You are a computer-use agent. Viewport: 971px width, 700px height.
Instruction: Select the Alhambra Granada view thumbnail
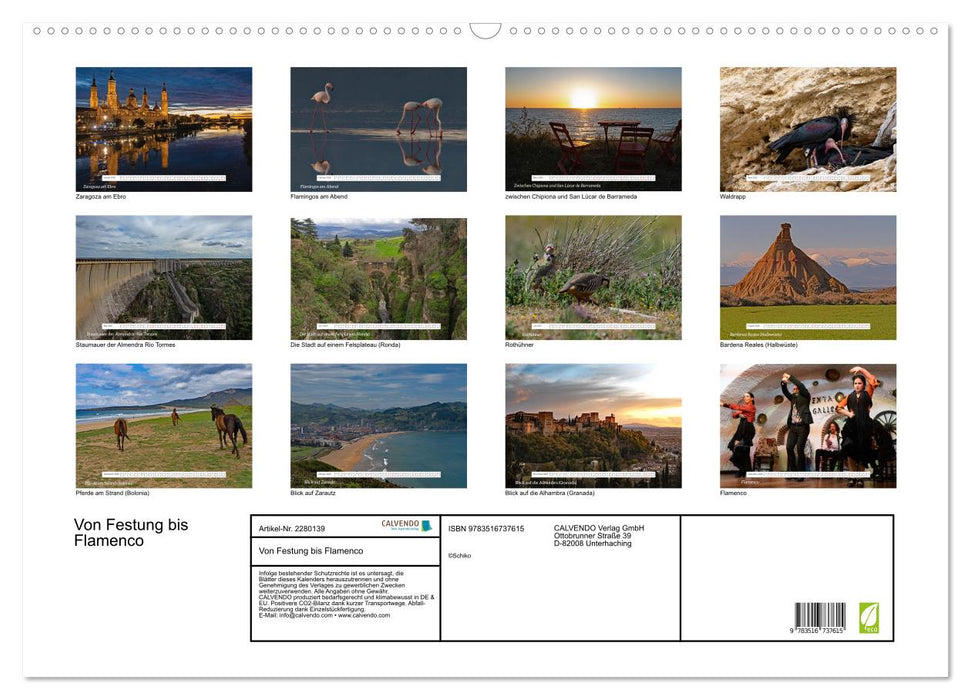593,425
